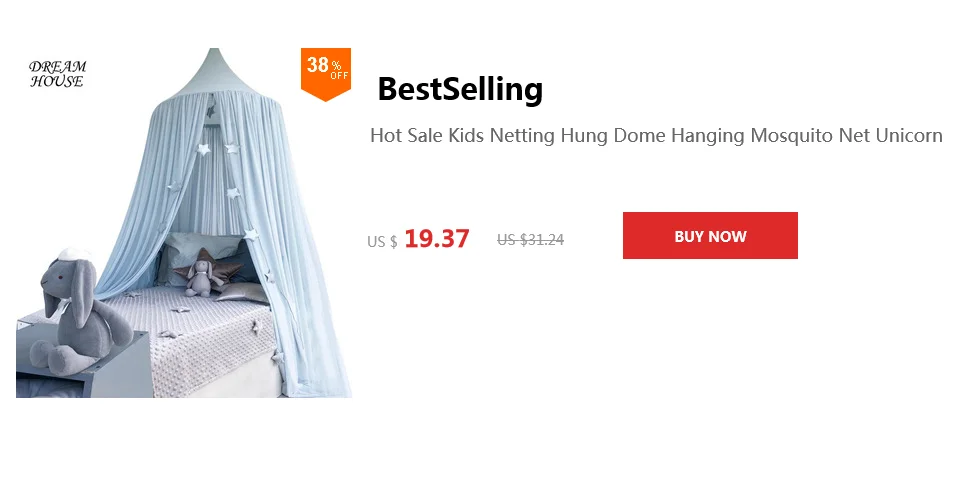Click the orange 38% OFF badge
The image size is (958, 477).
click(326, 74)
